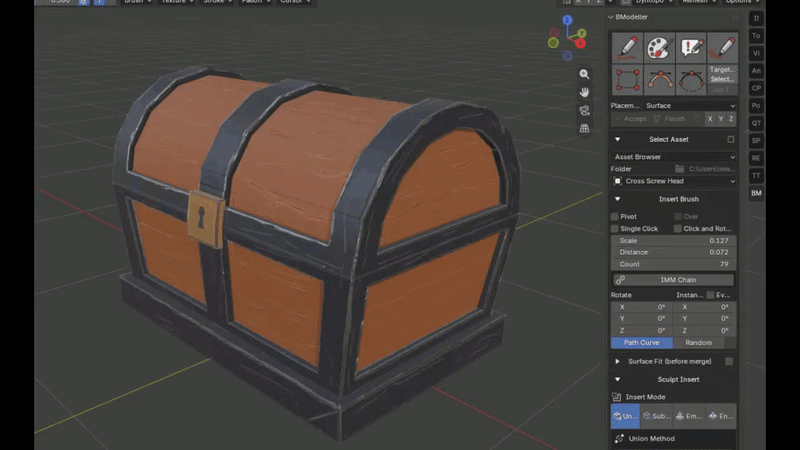Choose Union insert mode
Viewport: 800px width, 450px height.
tap(626, 416)
